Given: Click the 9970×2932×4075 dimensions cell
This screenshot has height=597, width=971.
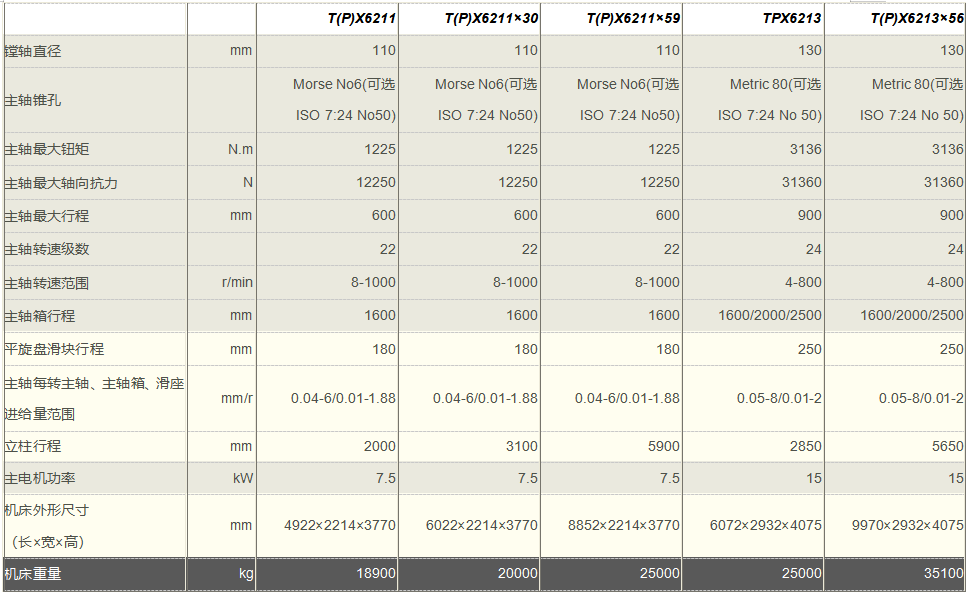Looking at the screenshot, I should [x=907, y=525].
